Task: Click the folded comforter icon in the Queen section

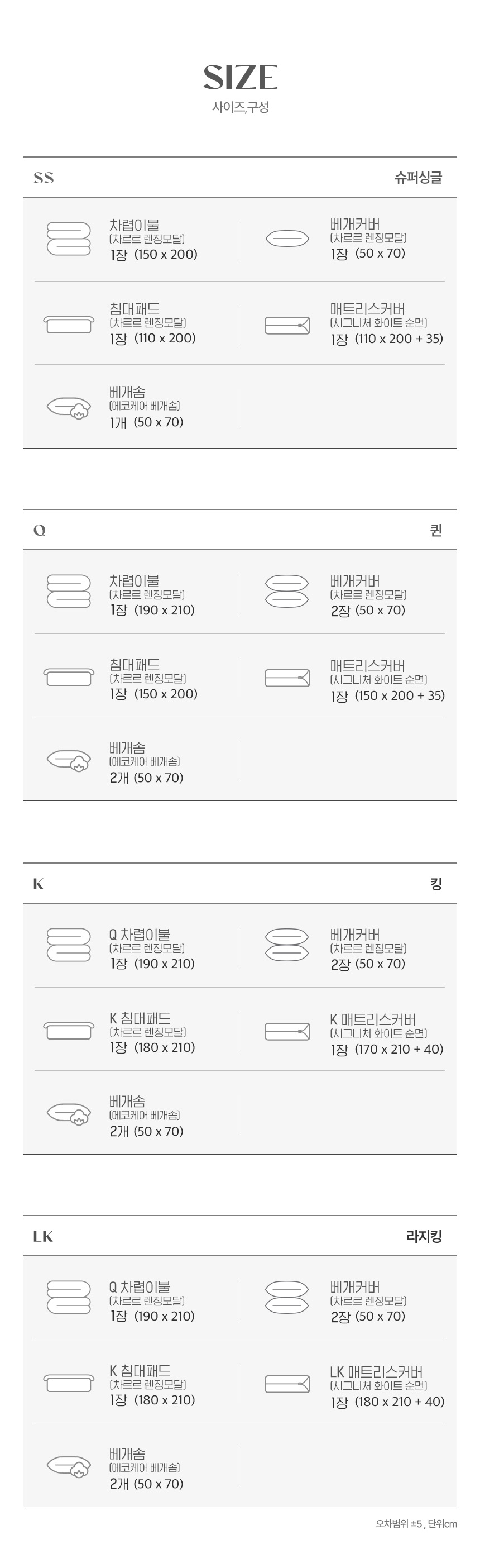Action: (69, 591)
